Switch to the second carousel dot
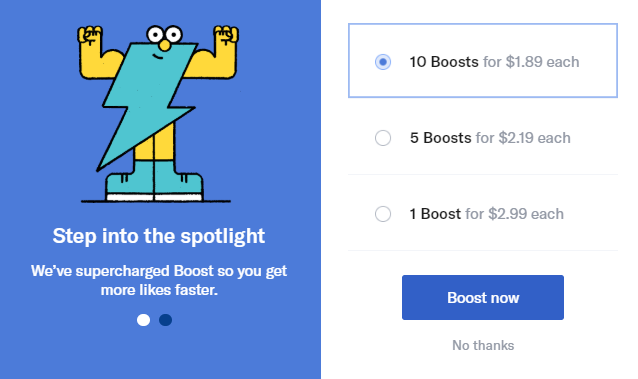This screenshot has width=638, height=379. point(165,320)
